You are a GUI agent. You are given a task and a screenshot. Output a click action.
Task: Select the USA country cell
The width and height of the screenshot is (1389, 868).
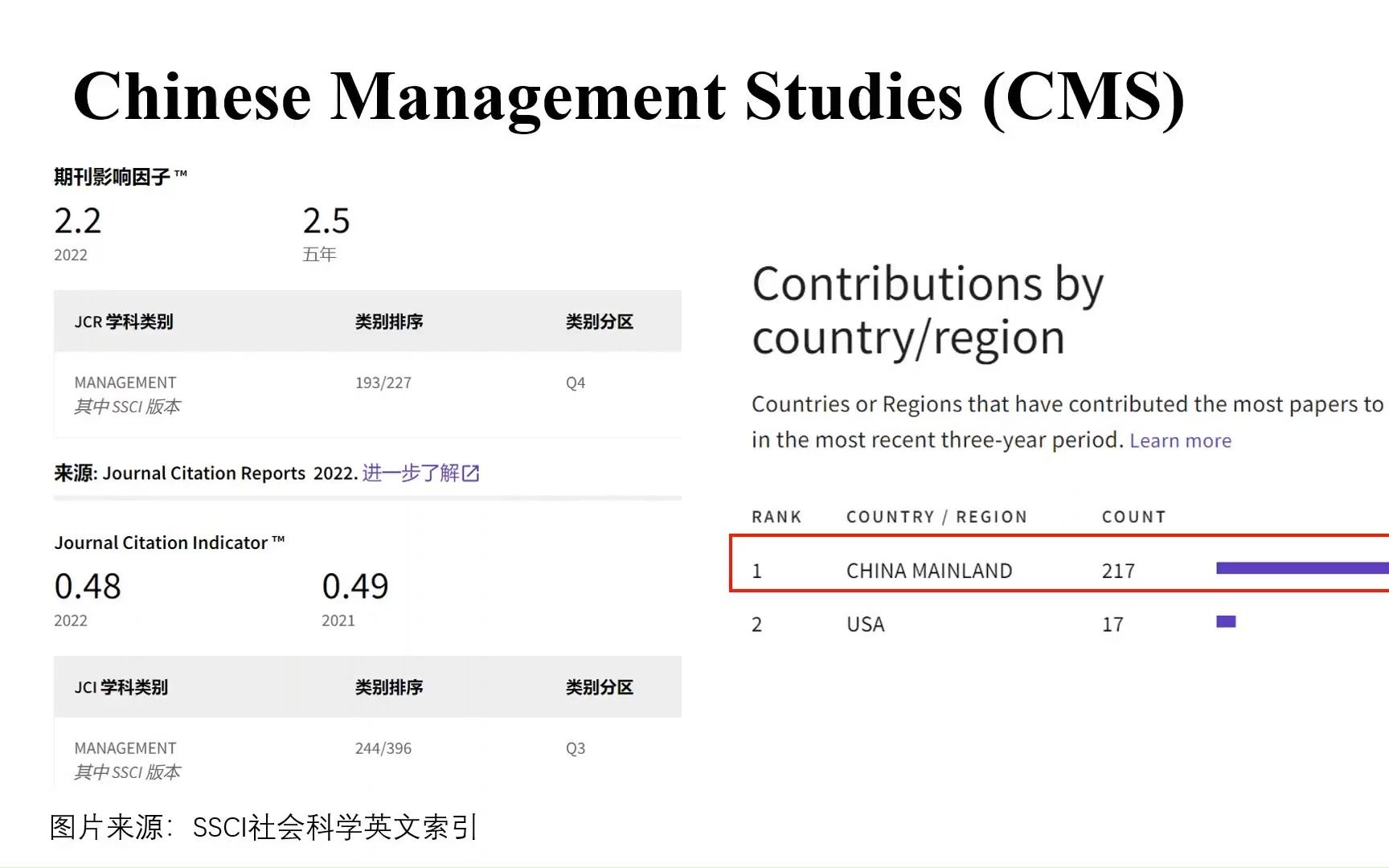(866, 624)
